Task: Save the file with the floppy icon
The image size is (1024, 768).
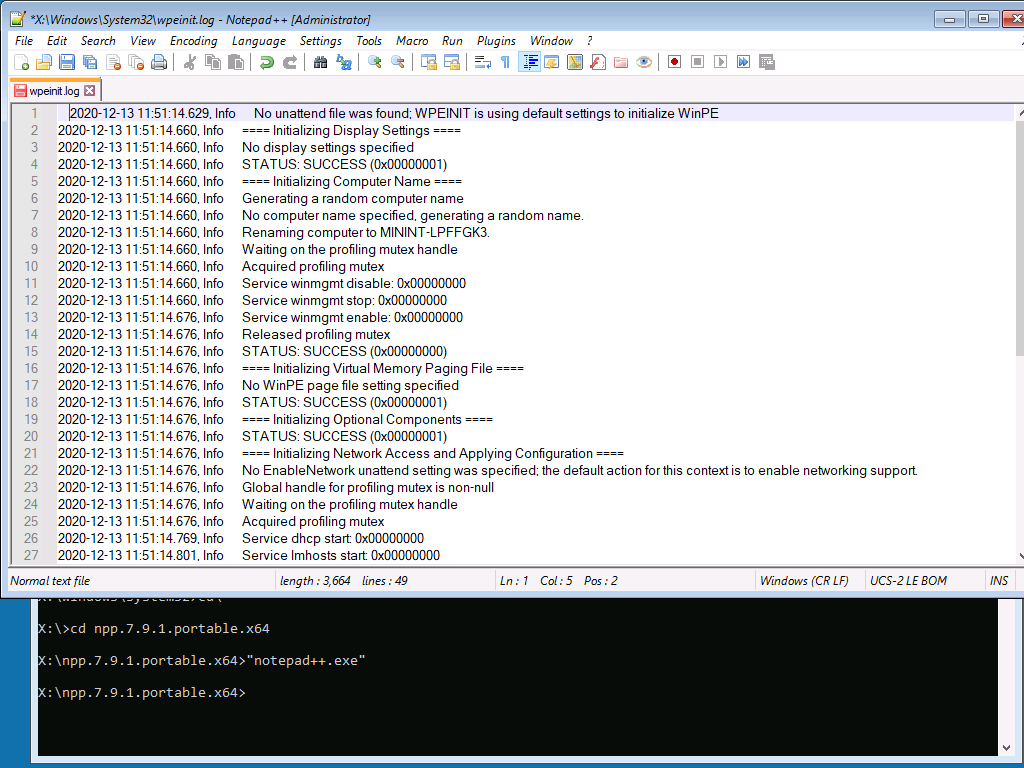Action: click(x=67, y=62)
